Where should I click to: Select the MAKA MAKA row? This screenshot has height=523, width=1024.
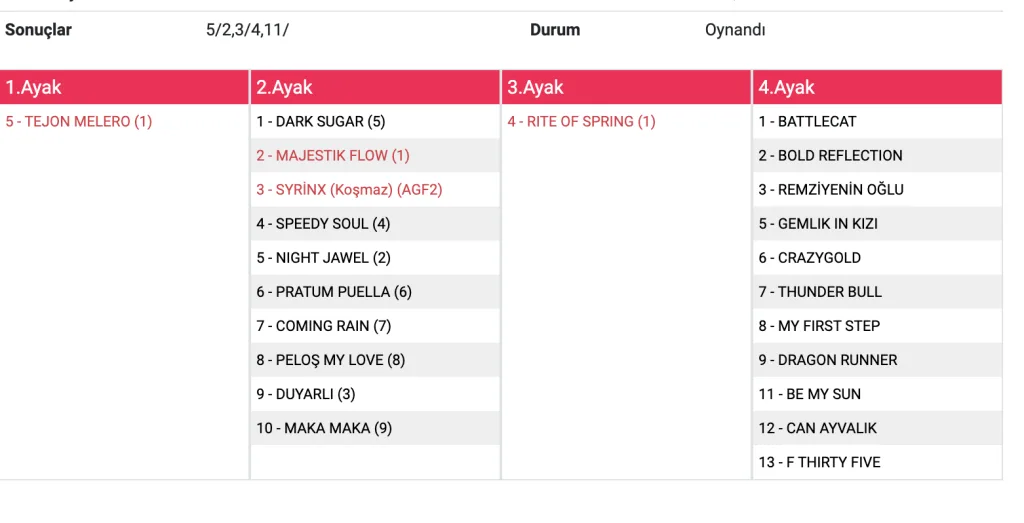324,428
